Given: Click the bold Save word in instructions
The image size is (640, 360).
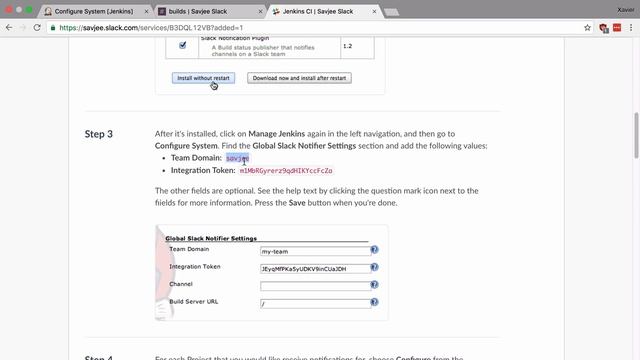Looking at the screenshot, I should pyautogui.click(x=297, y=202).
